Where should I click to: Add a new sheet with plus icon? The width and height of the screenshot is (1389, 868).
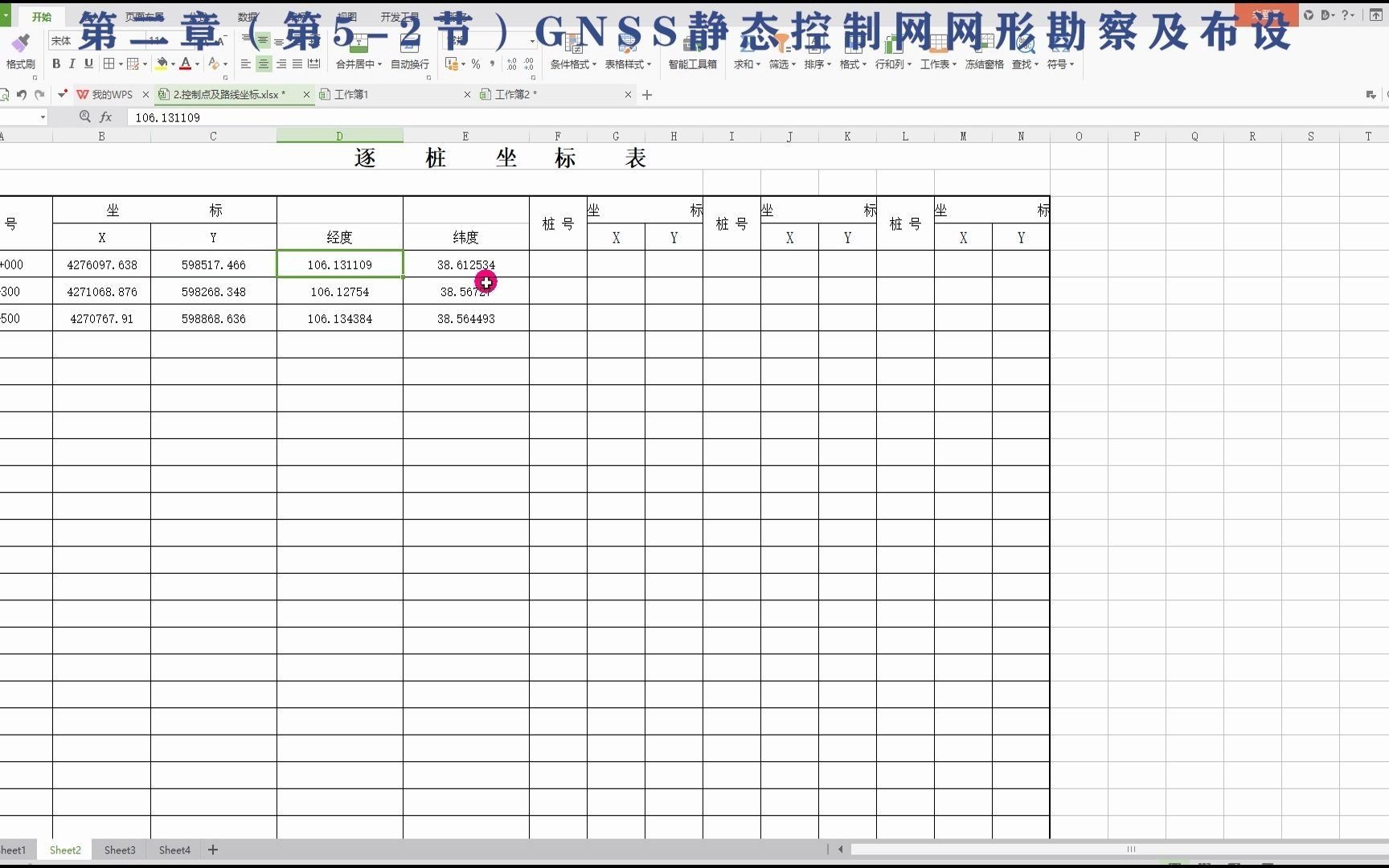point(213,850)
